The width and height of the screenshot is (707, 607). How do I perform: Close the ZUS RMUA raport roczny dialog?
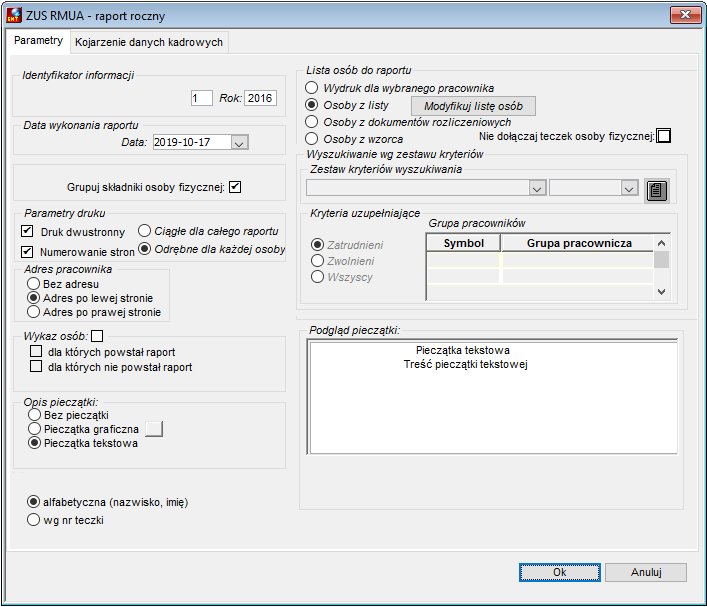point(685,14)
